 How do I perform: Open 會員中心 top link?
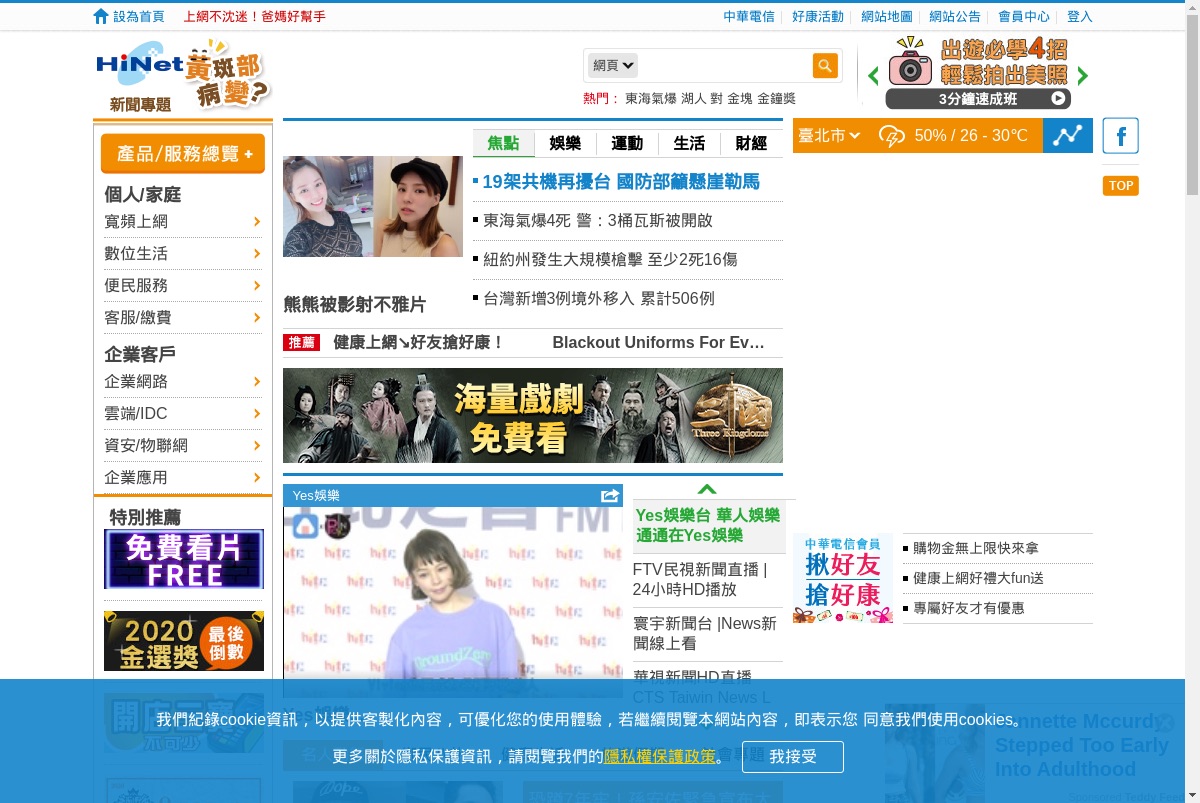(1024, 16)
